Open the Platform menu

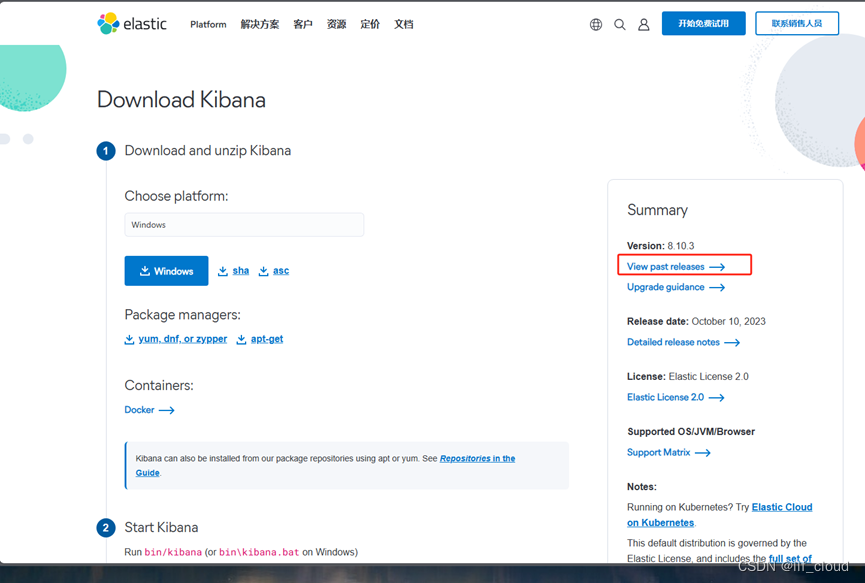(x=208, y=24)
